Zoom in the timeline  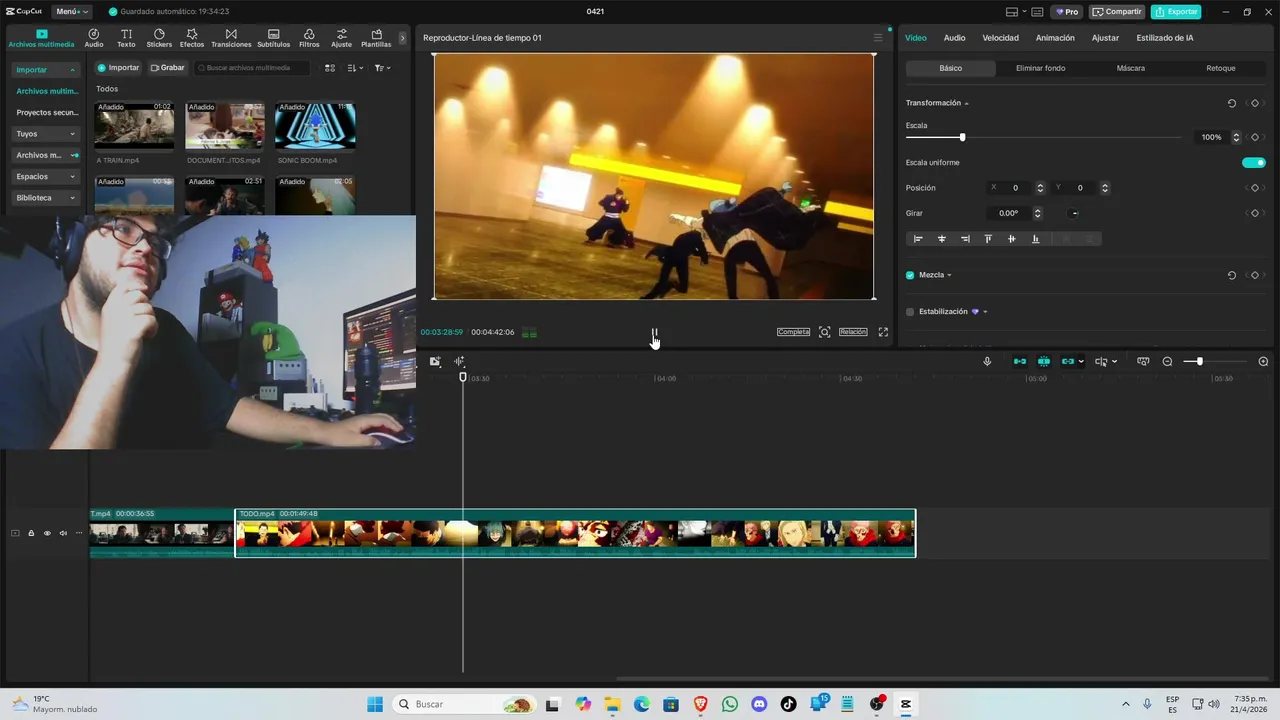point(1263,361)
